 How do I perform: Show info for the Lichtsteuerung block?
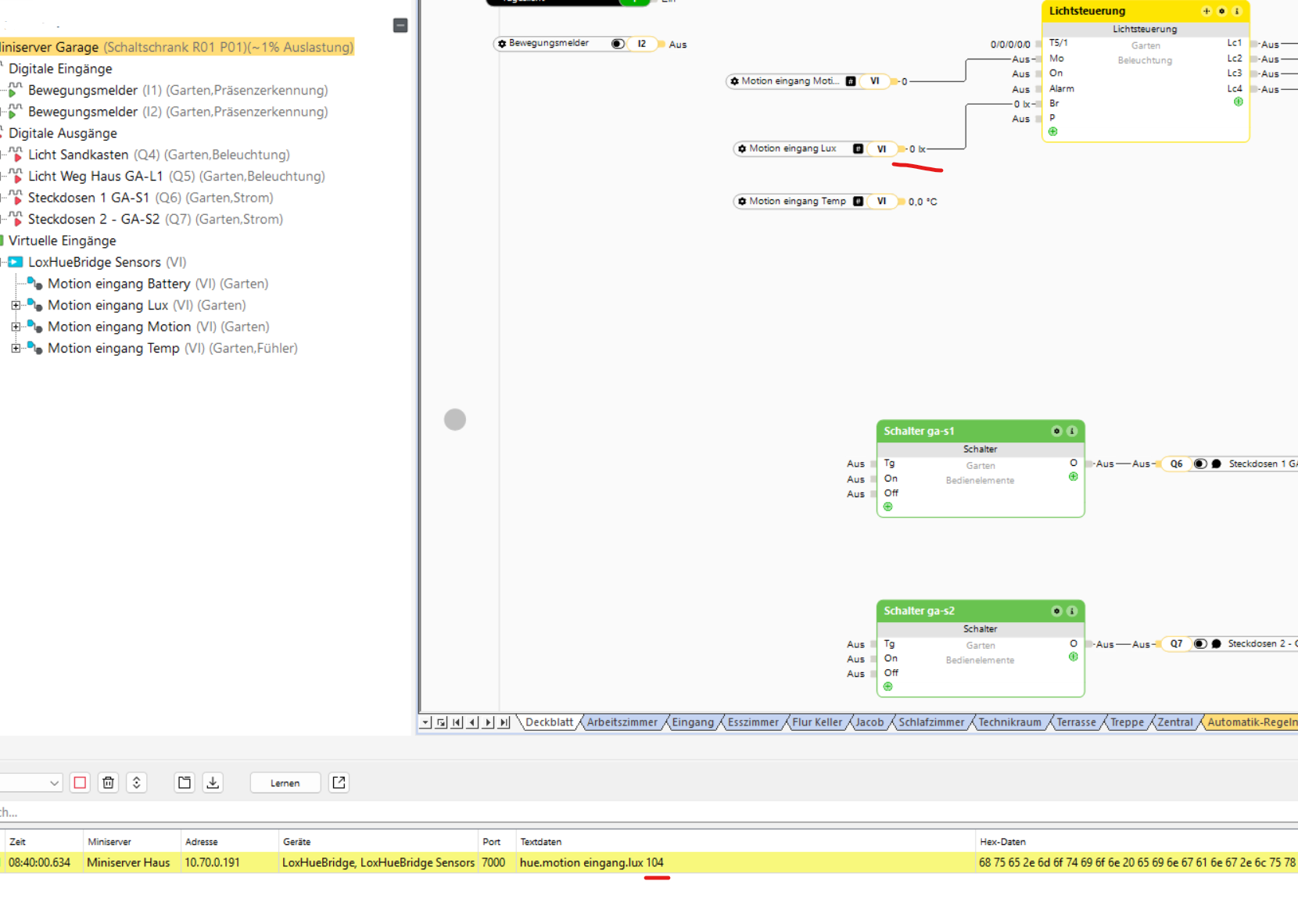tap(1237, 11)
